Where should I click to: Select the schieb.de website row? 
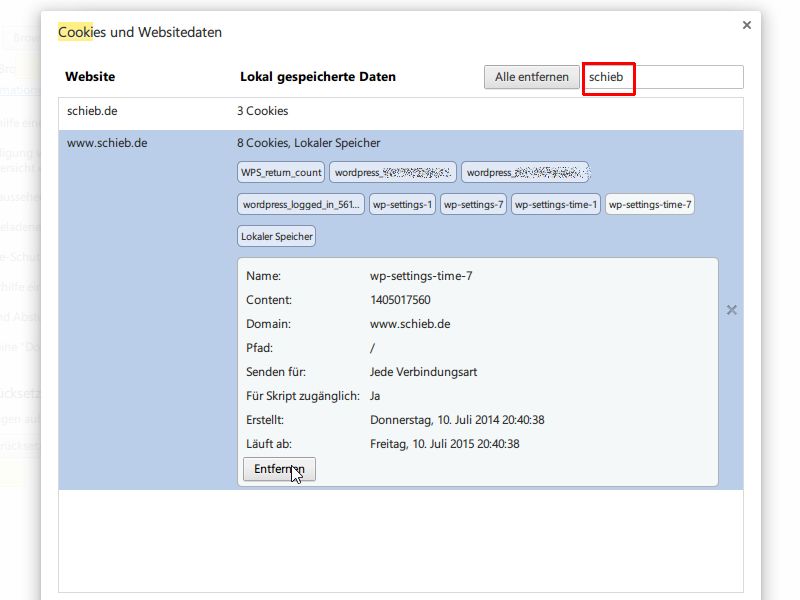(x=401, y=111)
